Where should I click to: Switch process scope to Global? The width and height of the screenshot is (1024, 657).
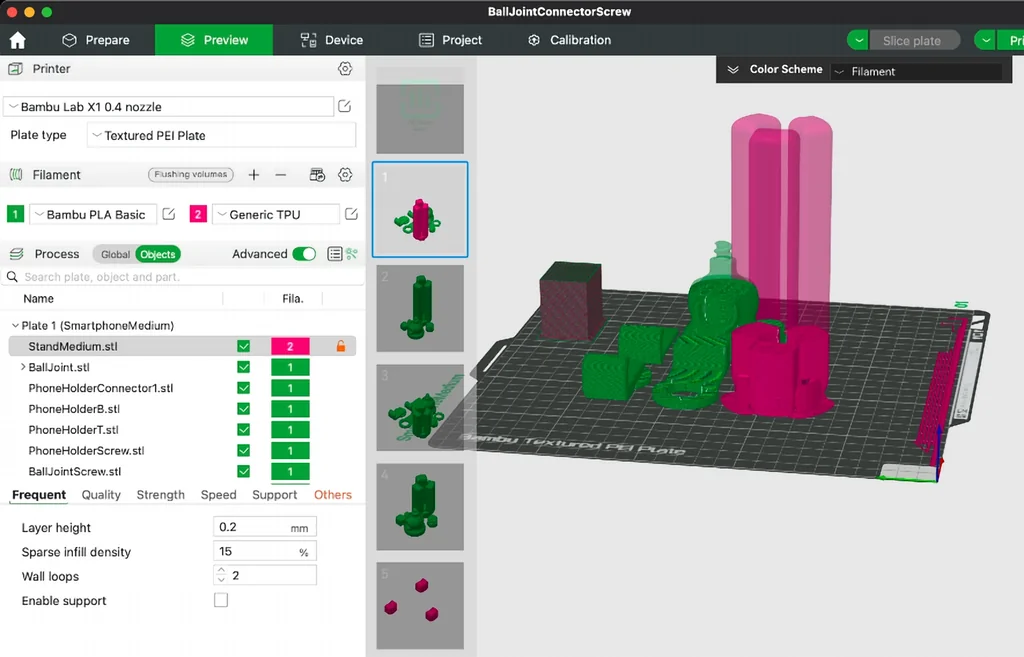click(114, 254)
